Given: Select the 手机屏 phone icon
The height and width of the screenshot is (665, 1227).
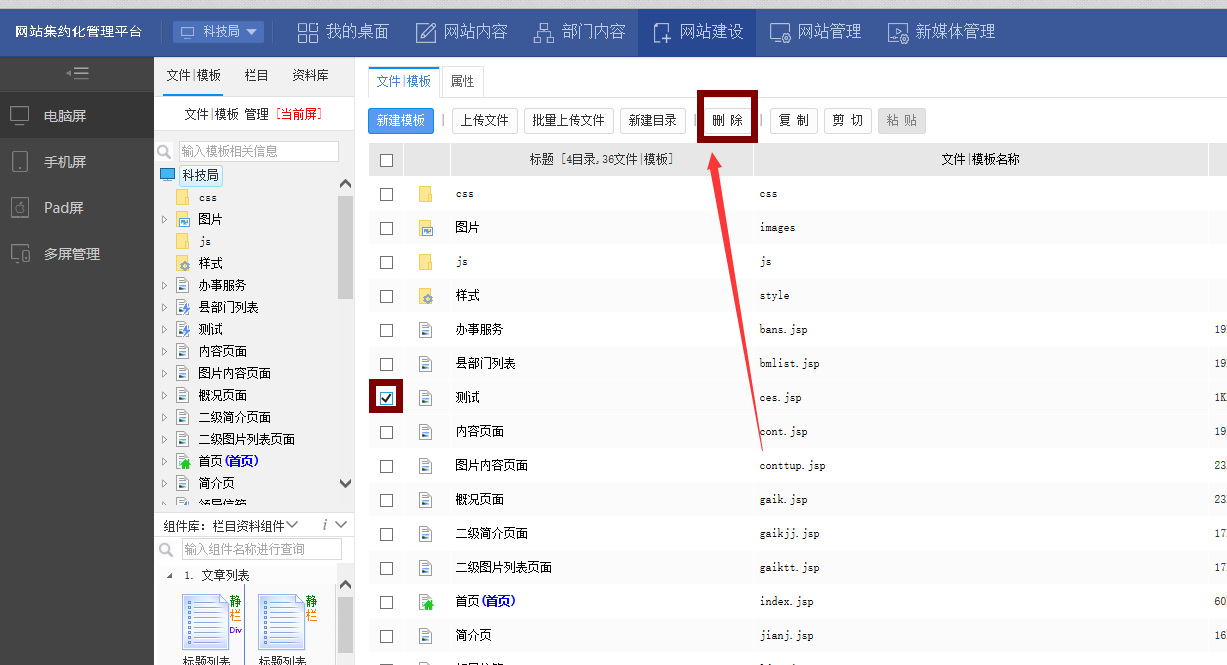Looking at the screenshot, I should pos(20,161).
